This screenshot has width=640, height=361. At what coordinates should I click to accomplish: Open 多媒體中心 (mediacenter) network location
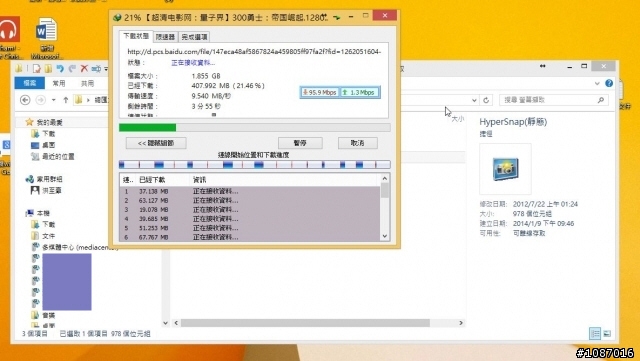click(x=74, y=247)
